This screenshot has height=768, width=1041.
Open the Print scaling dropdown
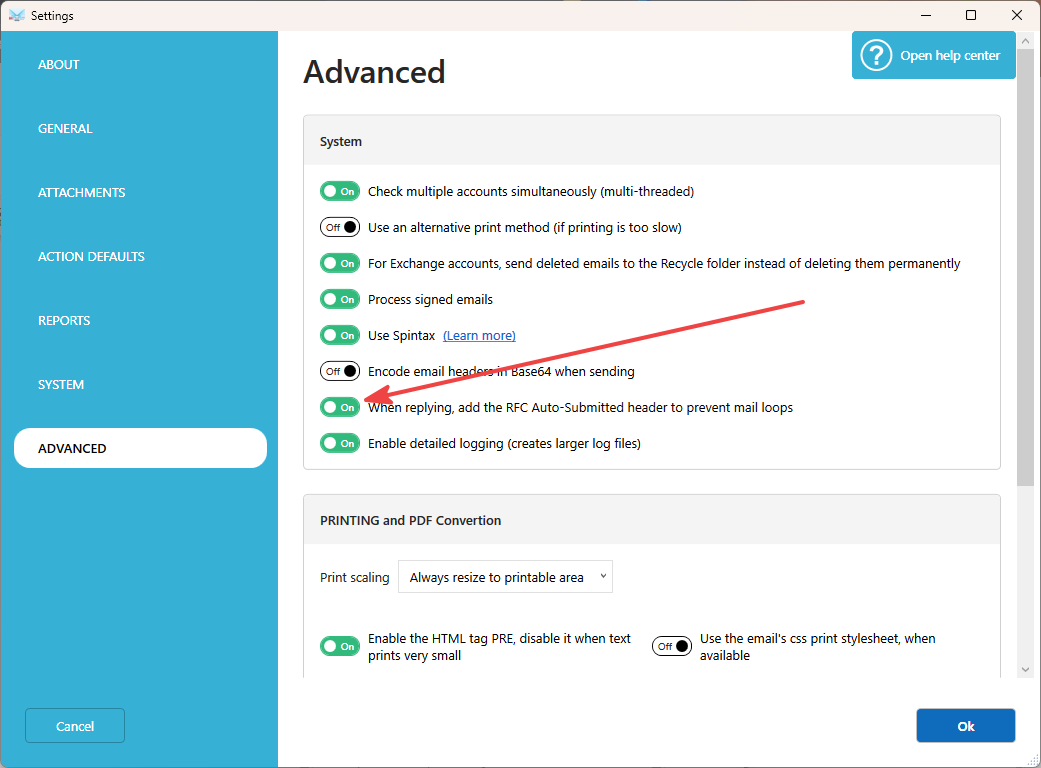[x=505, y=577]
